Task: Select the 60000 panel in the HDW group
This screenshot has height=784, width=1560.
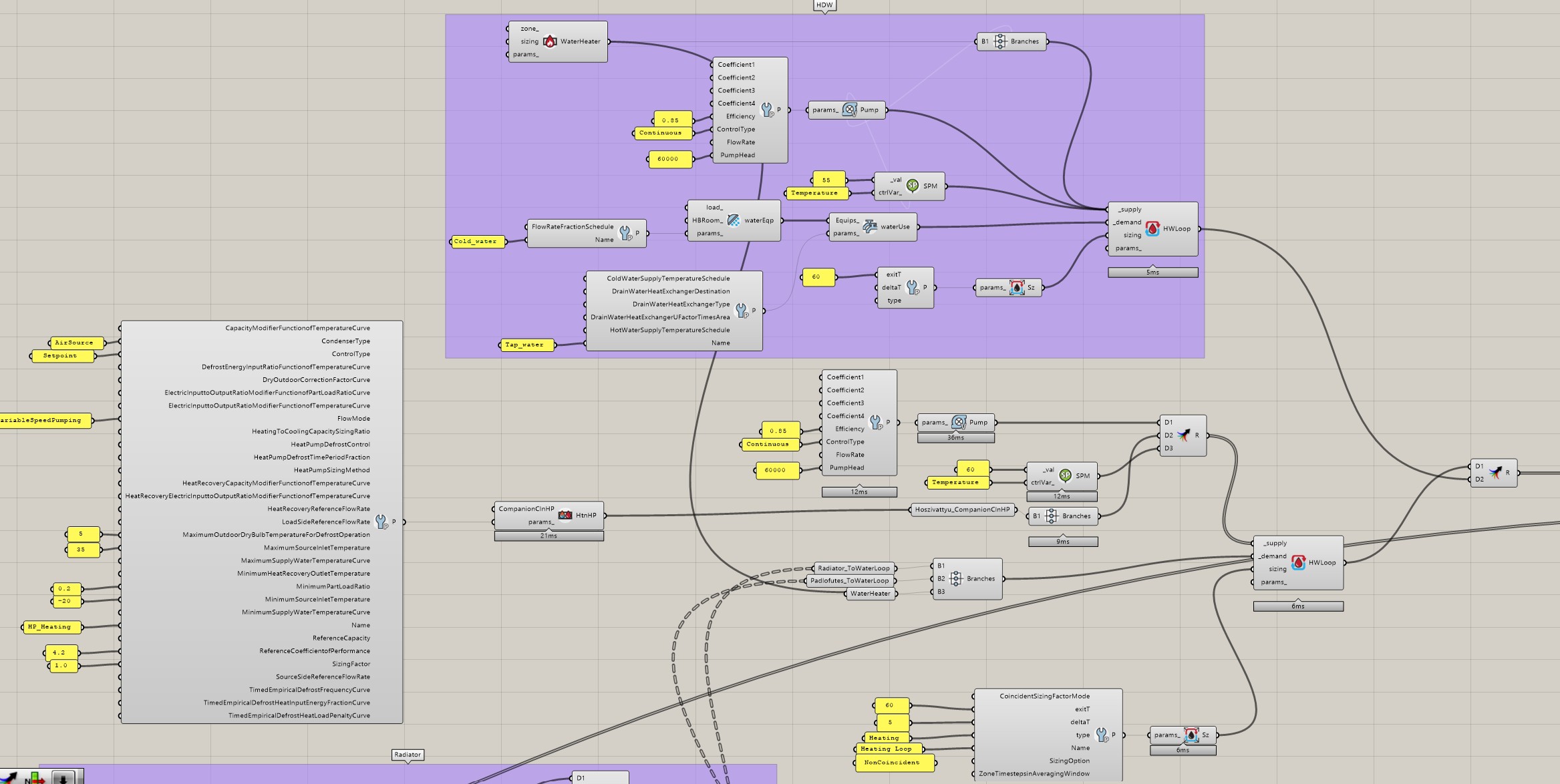Action: coord(670,159)
